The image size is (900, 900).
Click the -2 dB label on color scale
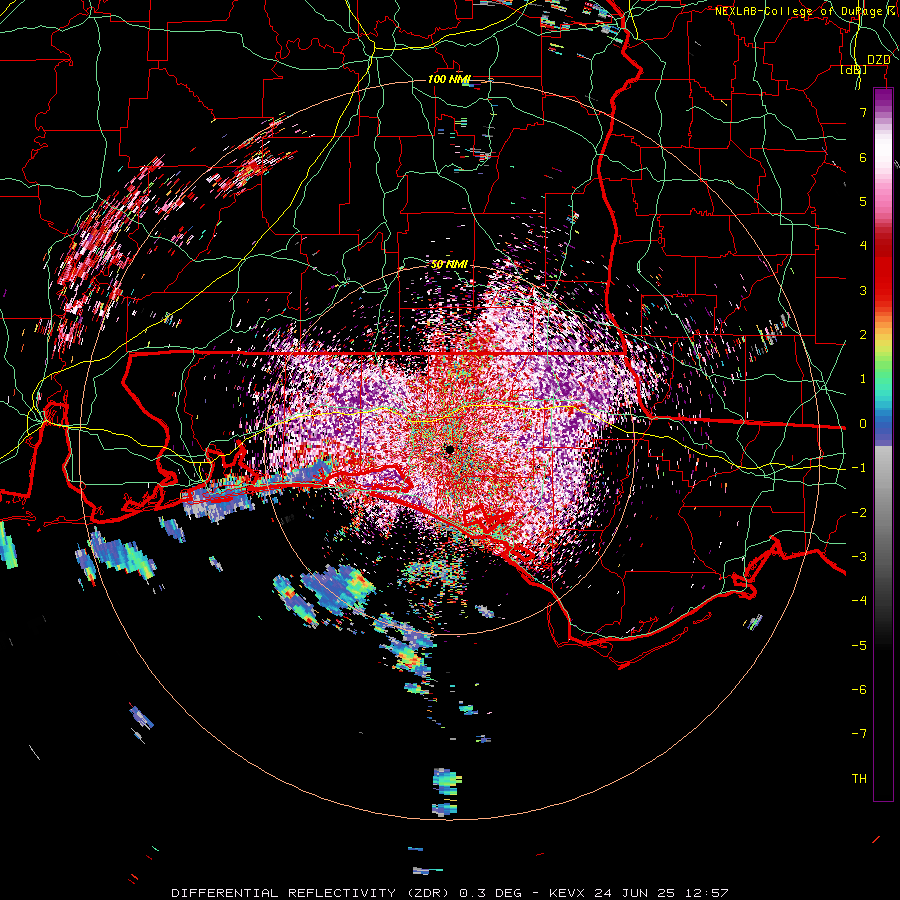[x=859, y=513]
